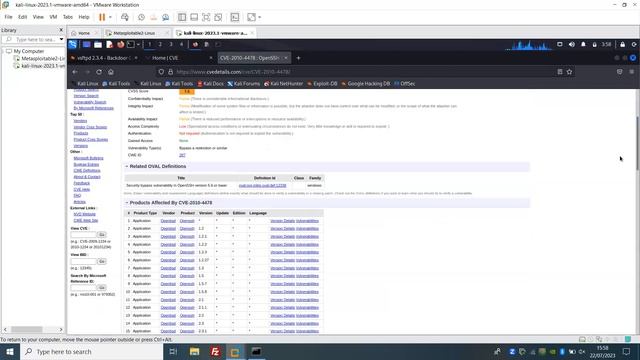Open the Firefox application menu

click(632, 72)
